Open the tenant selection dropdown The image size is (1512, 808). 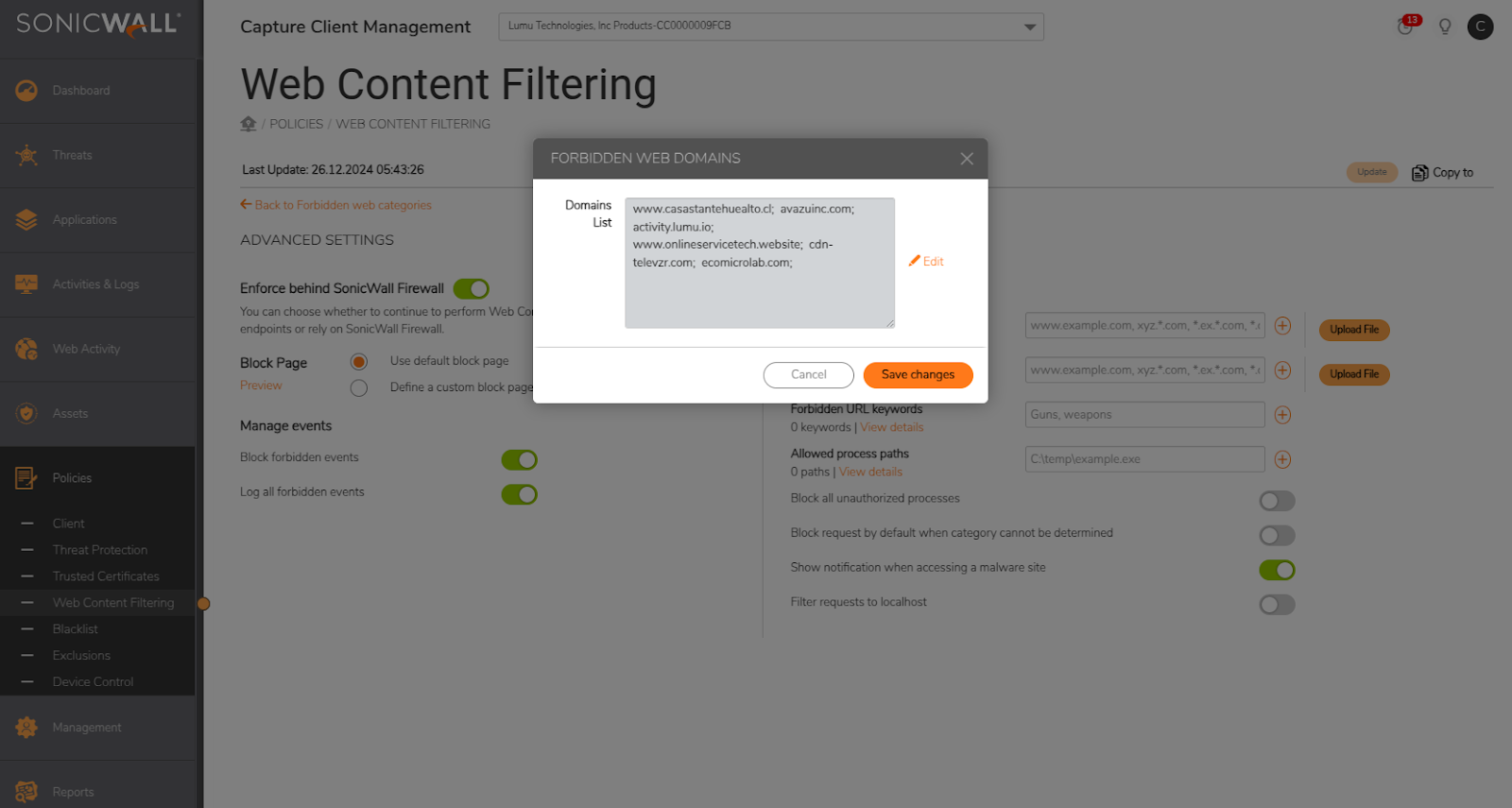pyautogui.click(x=770, y=26)
